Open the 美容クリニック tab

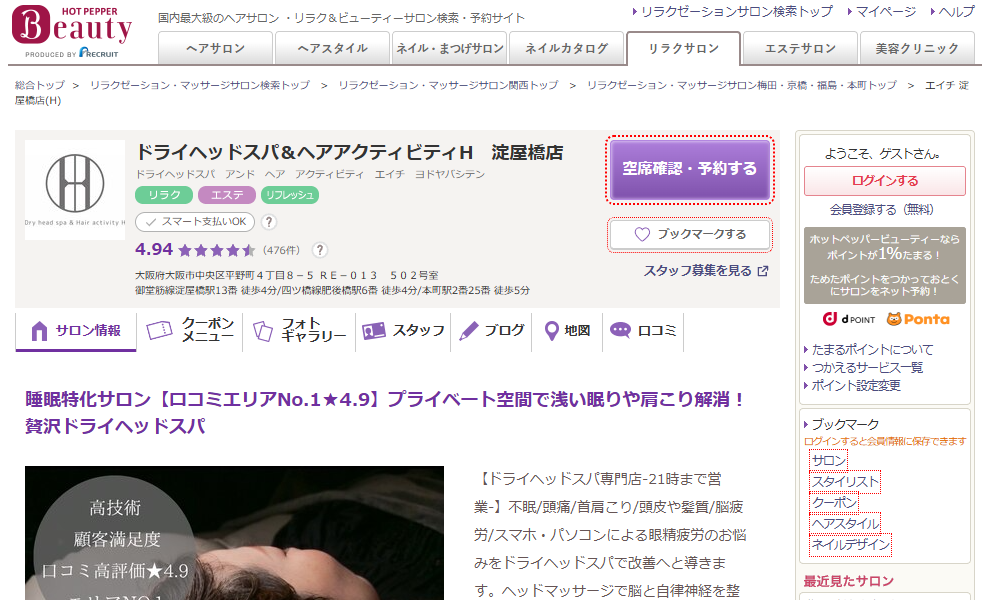click(x=917, y=48)
